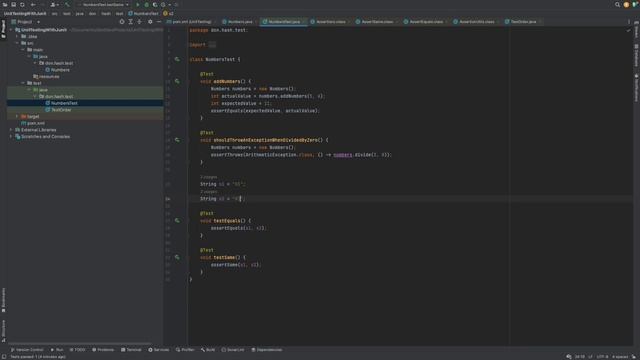640x360 pixels.
Task: Switch to AssertSame.class editor tab
Action: click(375, 22)
